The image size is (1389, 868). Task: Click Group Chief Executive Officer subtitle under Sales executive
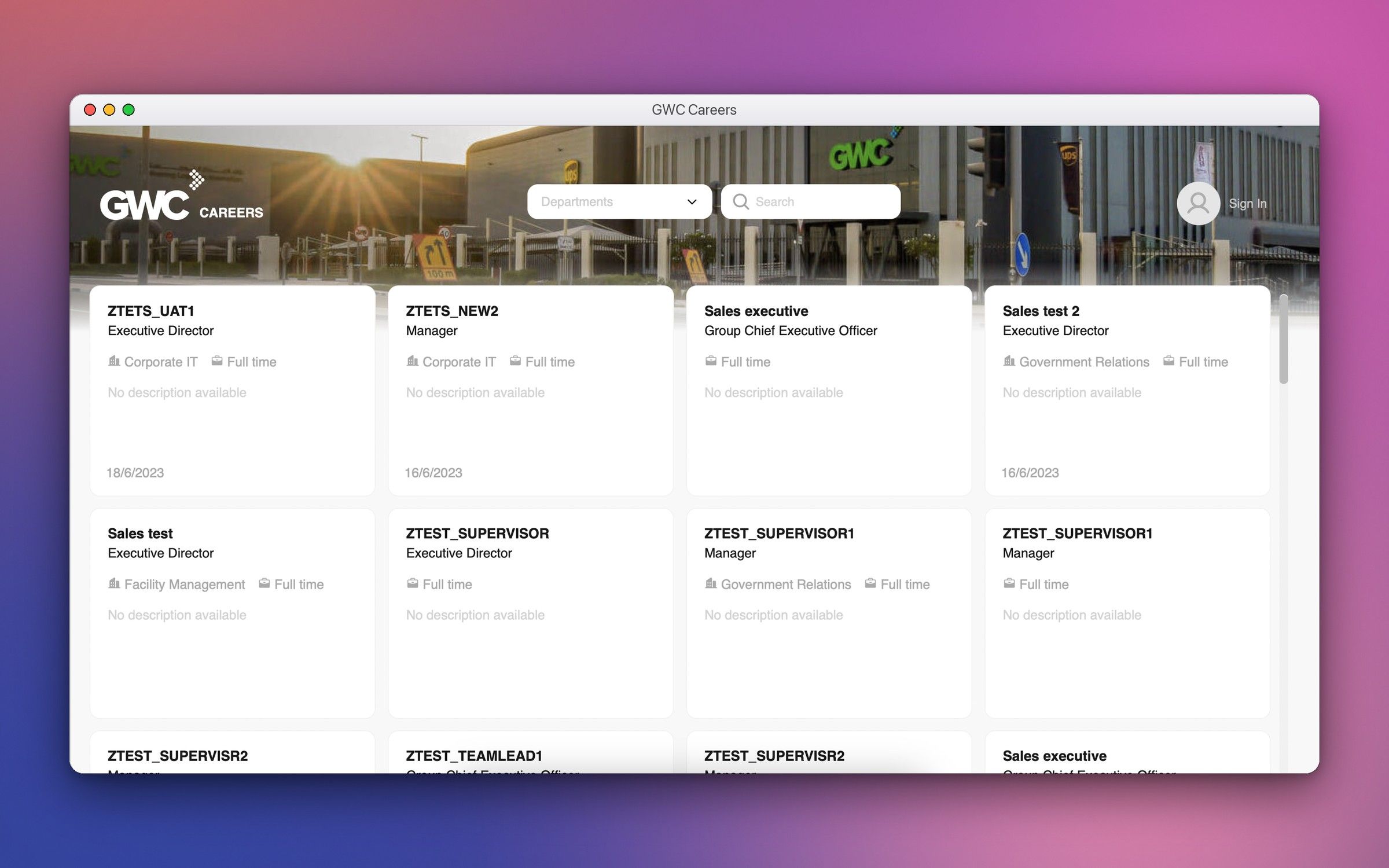pos(791,330)
